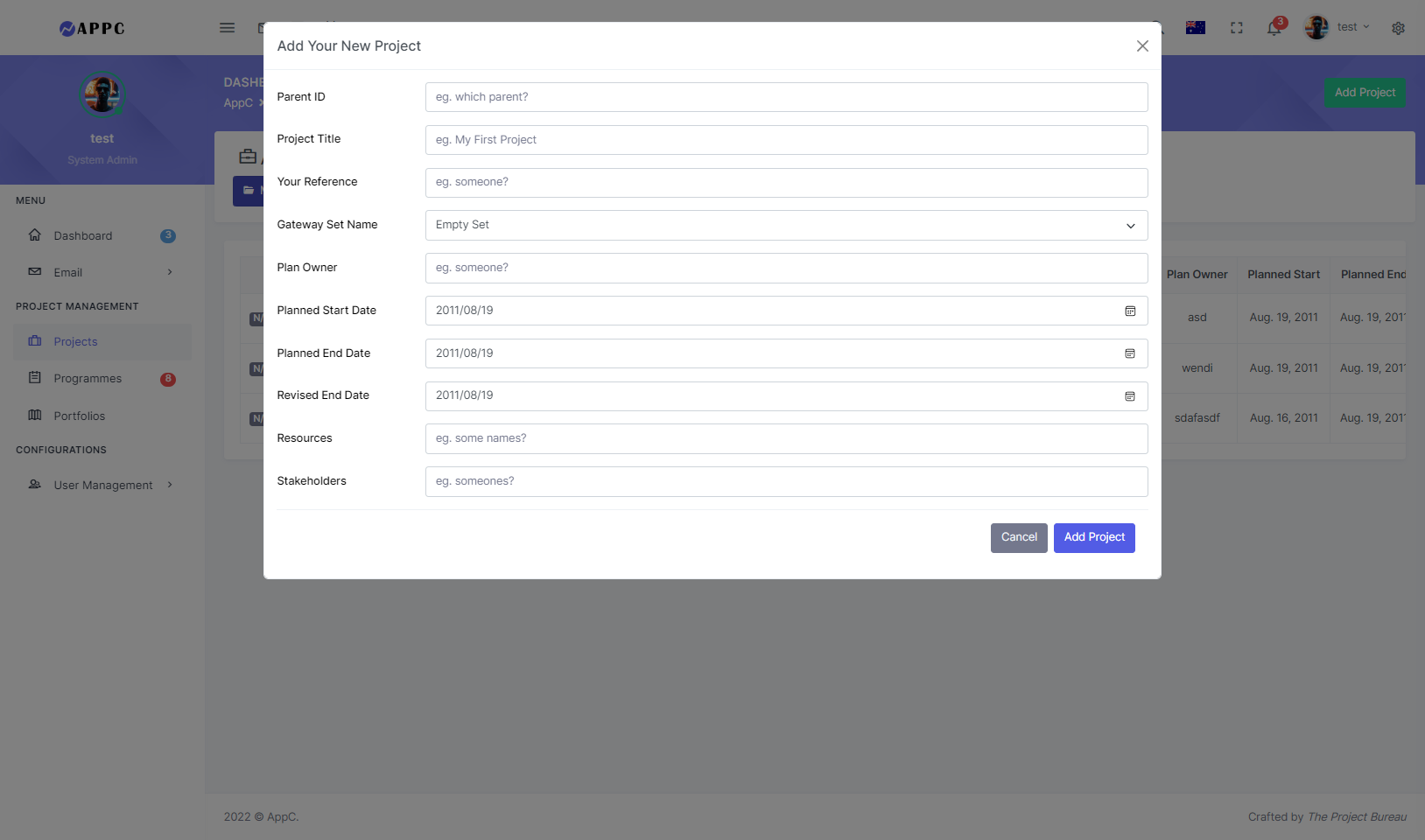This screenshot has height=840, width=1425.
Task: Expand the Gateway Set Name dropdown
Action: click(785, 226)
